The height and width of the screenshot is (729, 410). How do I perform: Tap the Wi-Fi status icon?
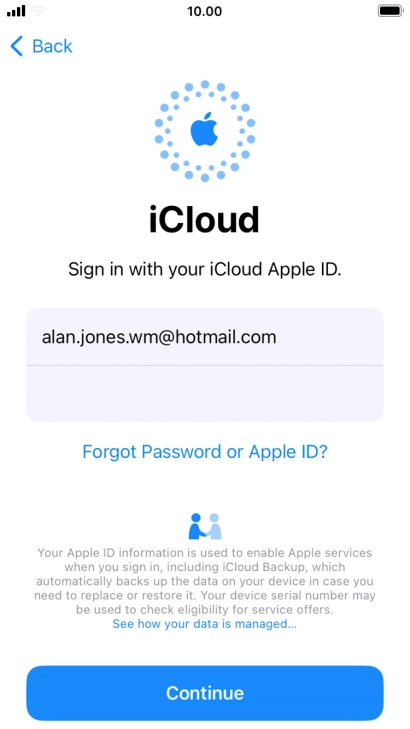[38, 11]
